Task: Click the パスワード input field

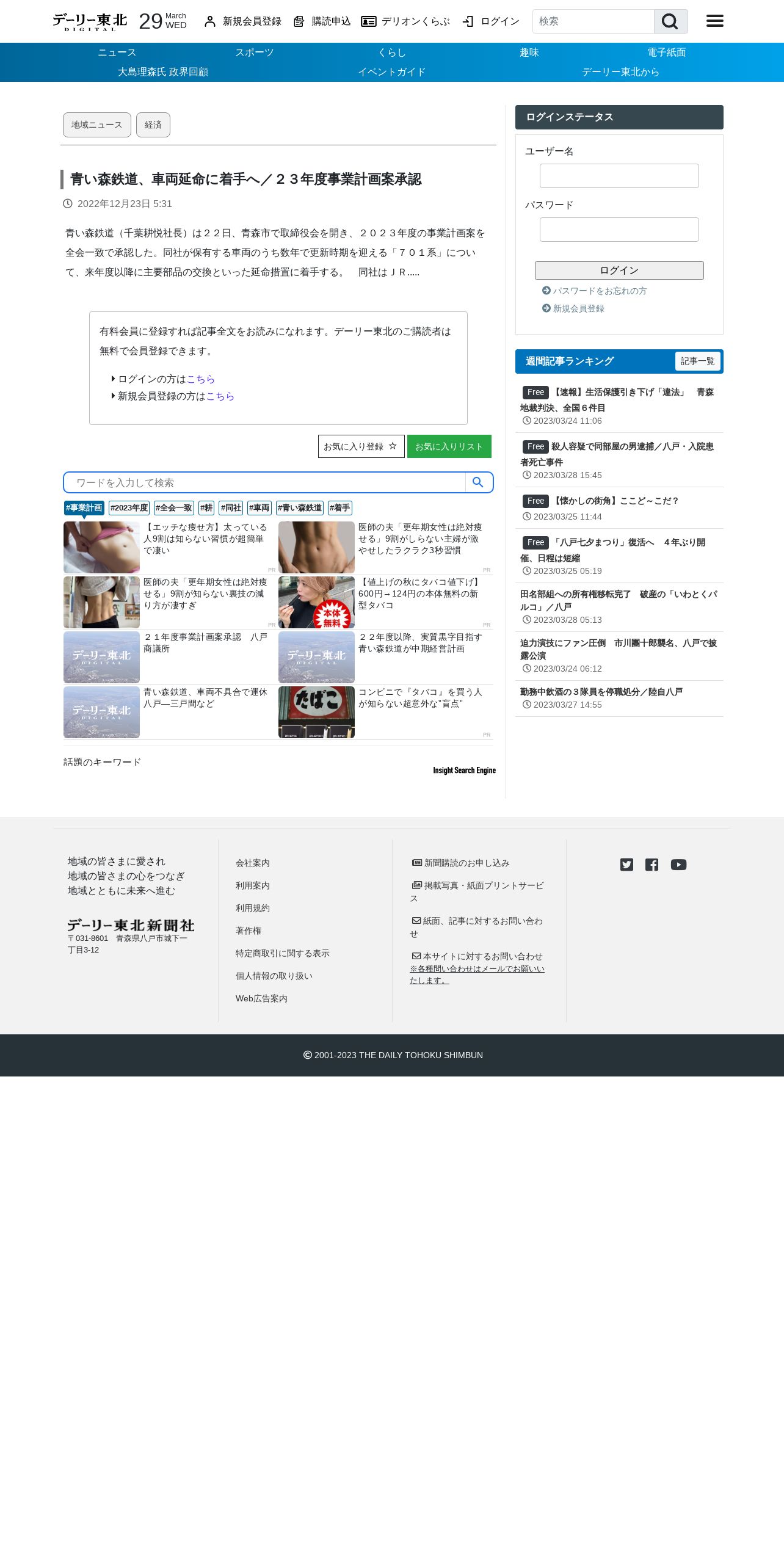Action: (x=619, y=230)
